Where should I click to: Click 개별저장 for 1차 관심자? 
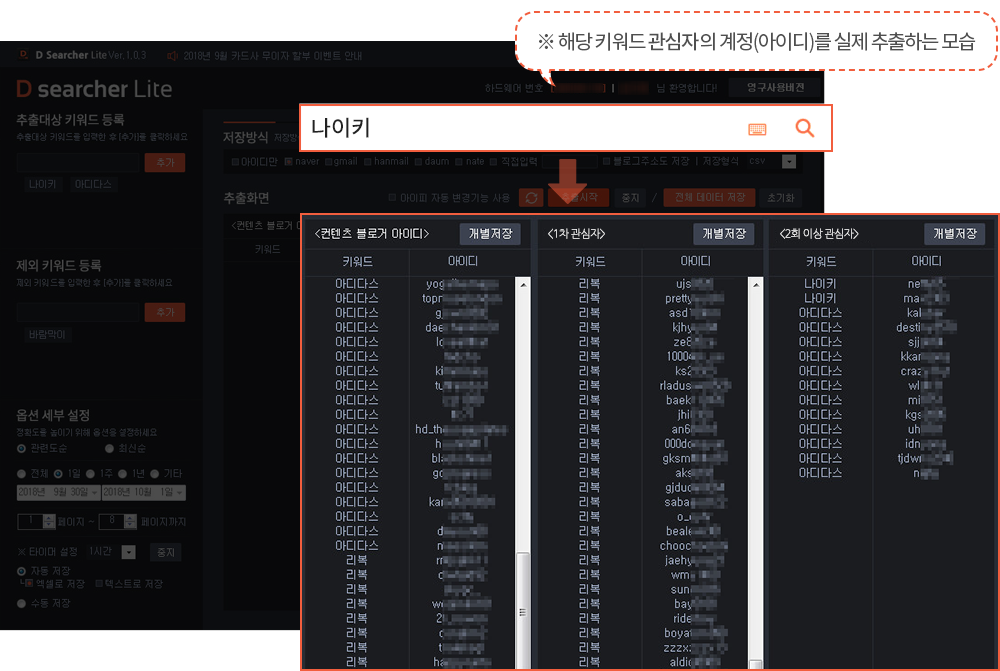723,234
